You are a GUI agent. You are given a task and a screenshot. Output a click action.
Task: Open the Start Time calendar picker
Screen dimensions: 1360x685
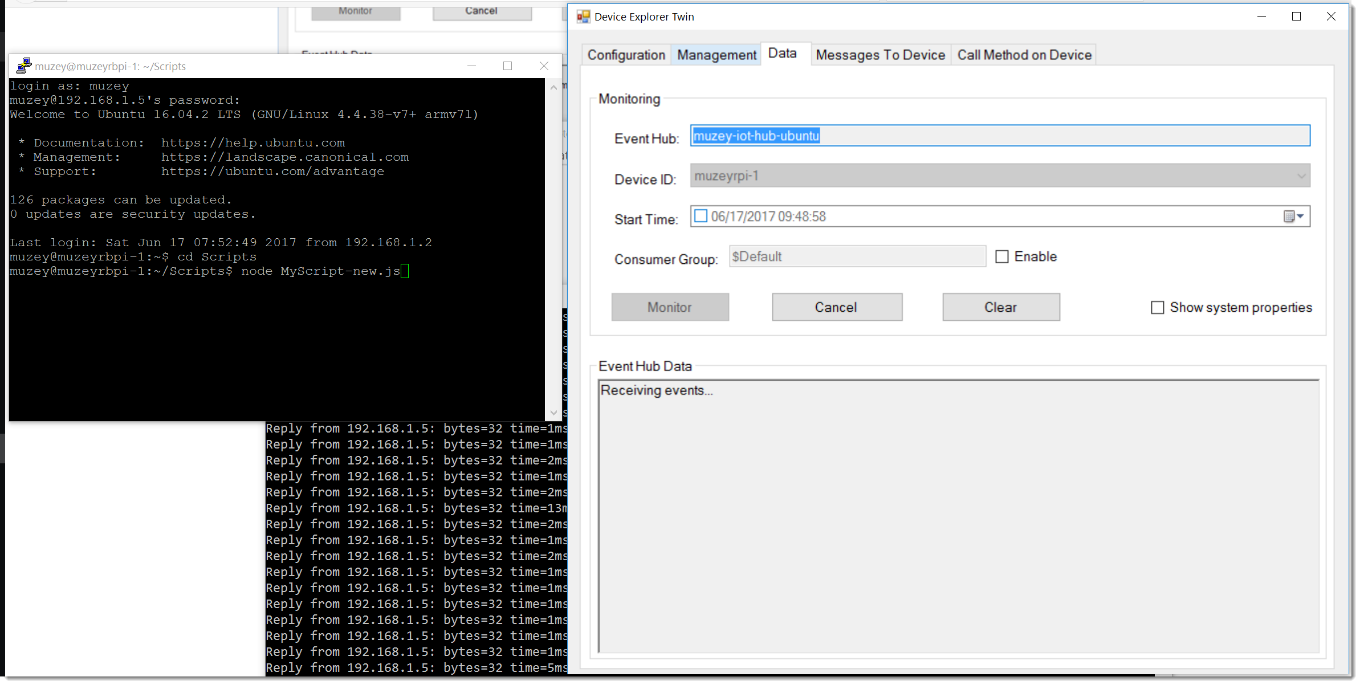[1294, 217]
